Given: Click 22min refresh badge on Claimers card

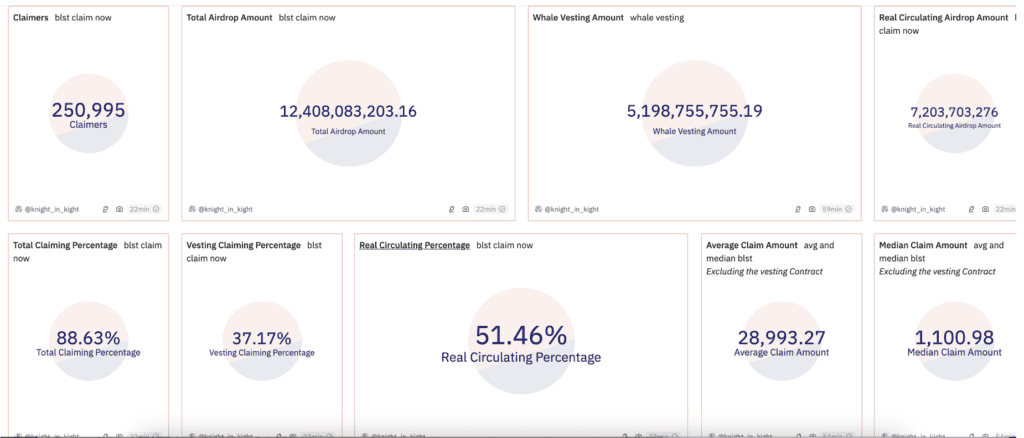Looking at the screenshot, I should tap(144, 209).
